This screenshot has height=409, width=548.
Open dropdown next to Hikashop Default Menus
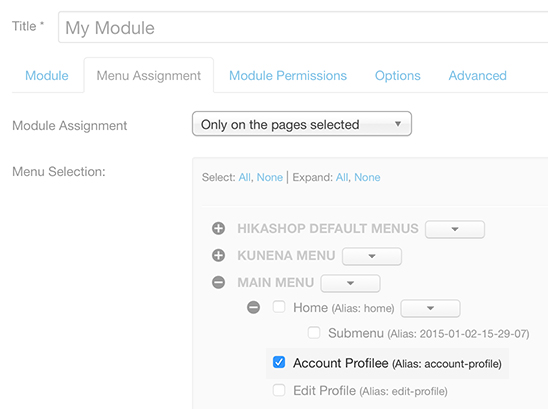pyautogui.click(x=455, y=229)
